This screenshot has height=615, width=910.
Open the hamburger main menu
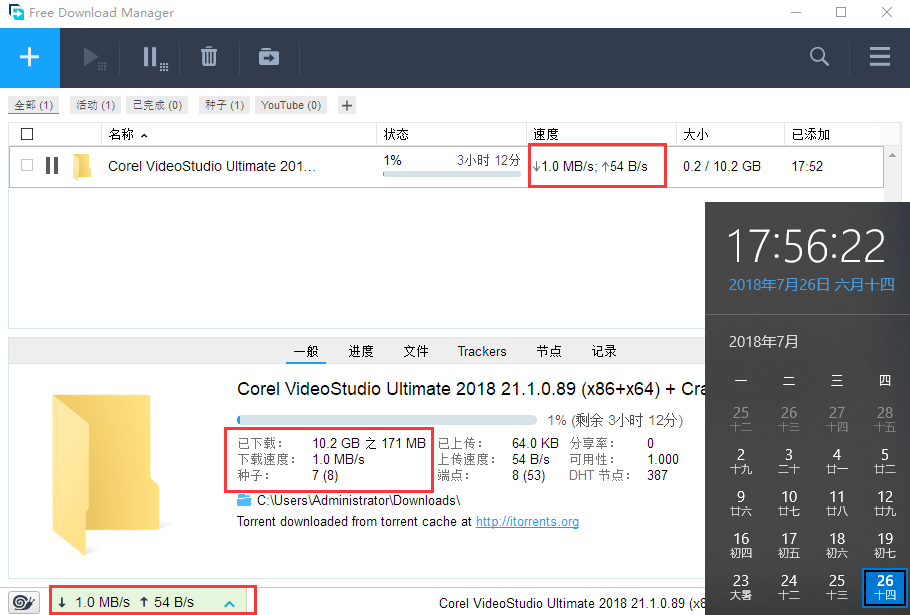pyautogui.click(x=880, y=57)
